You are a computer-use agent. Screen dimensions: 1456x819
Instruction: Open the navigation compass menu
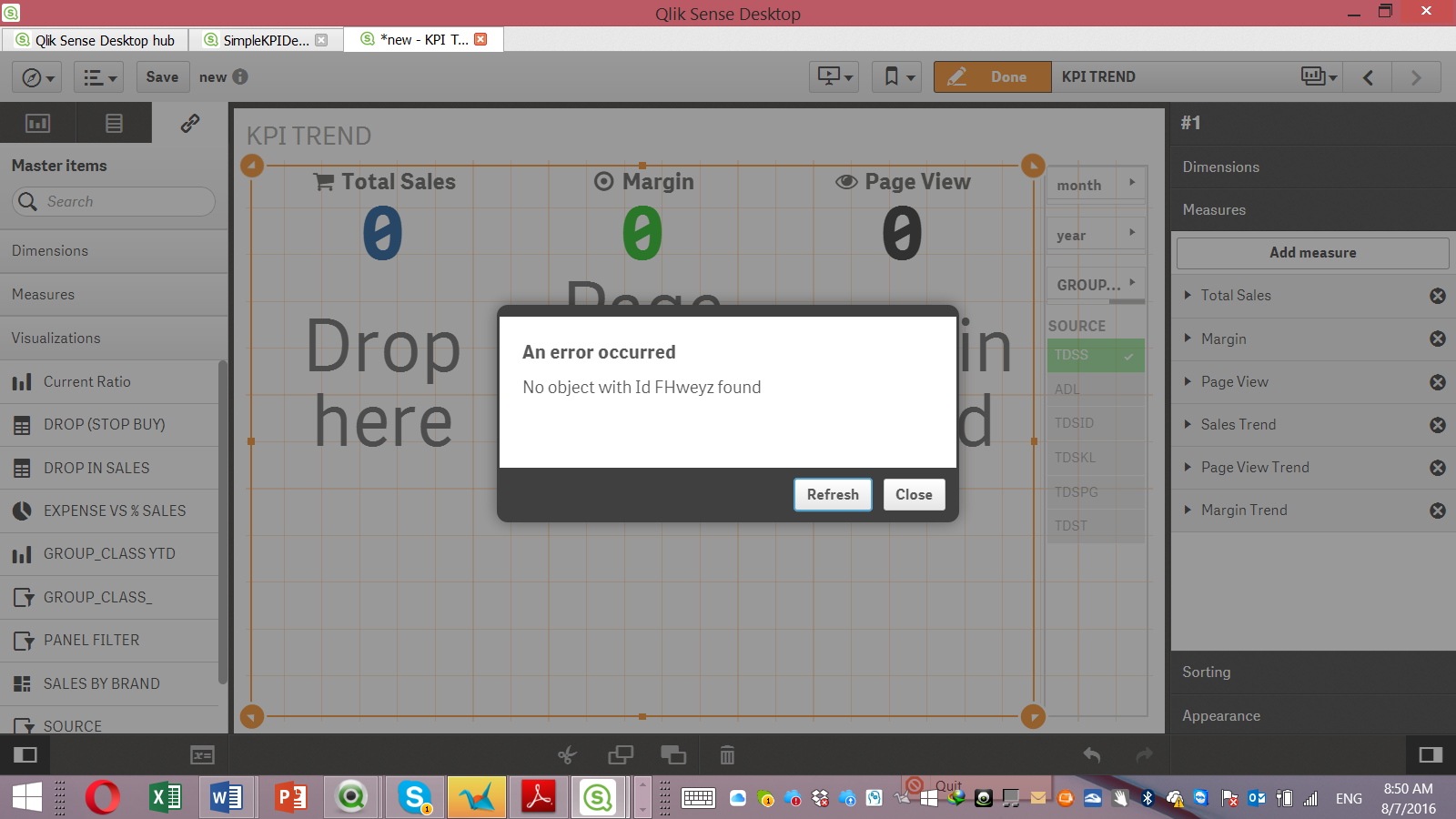tap(36, 77)
